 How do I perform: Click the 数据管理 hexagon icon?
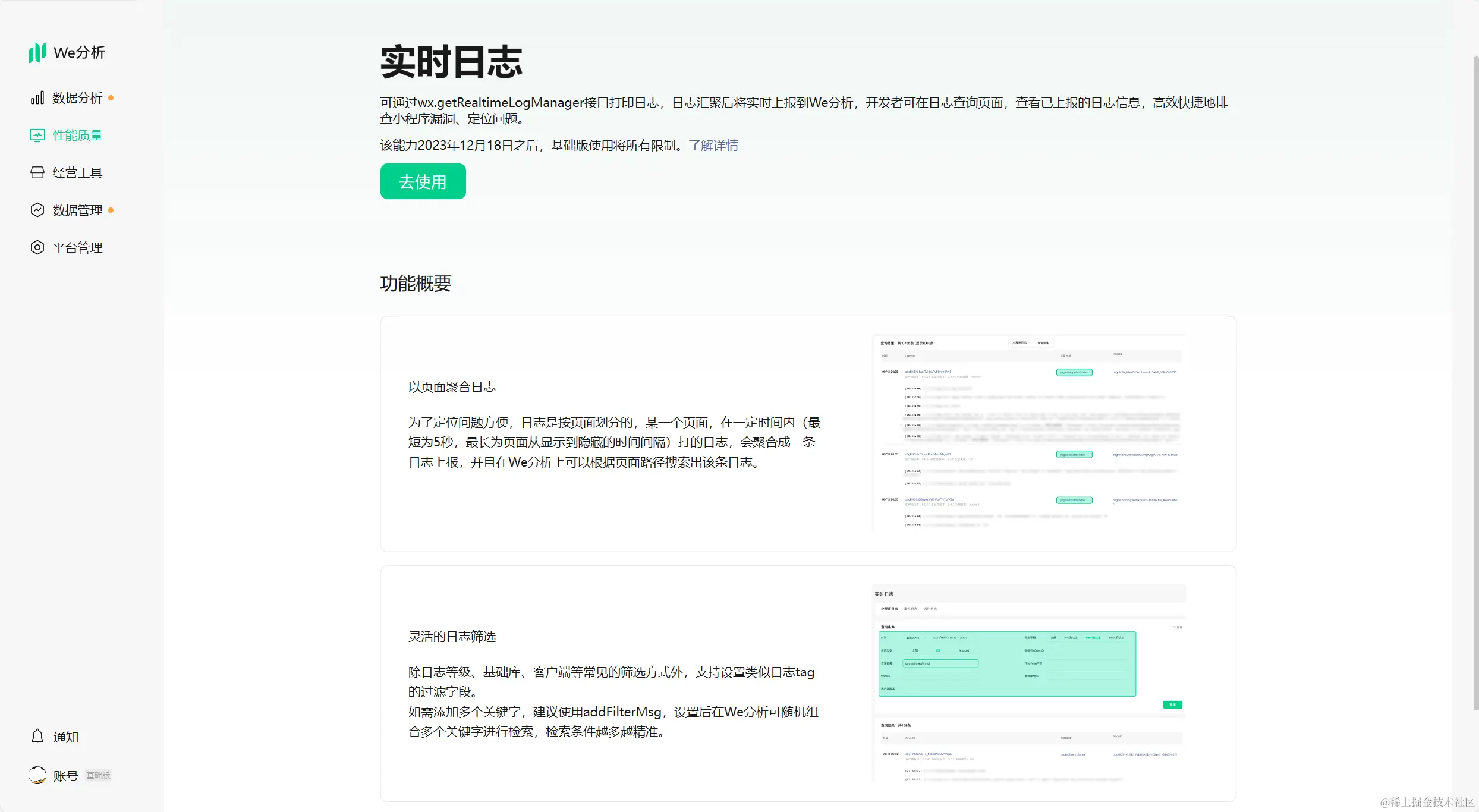pyautogui.click(x=37, y=210)
